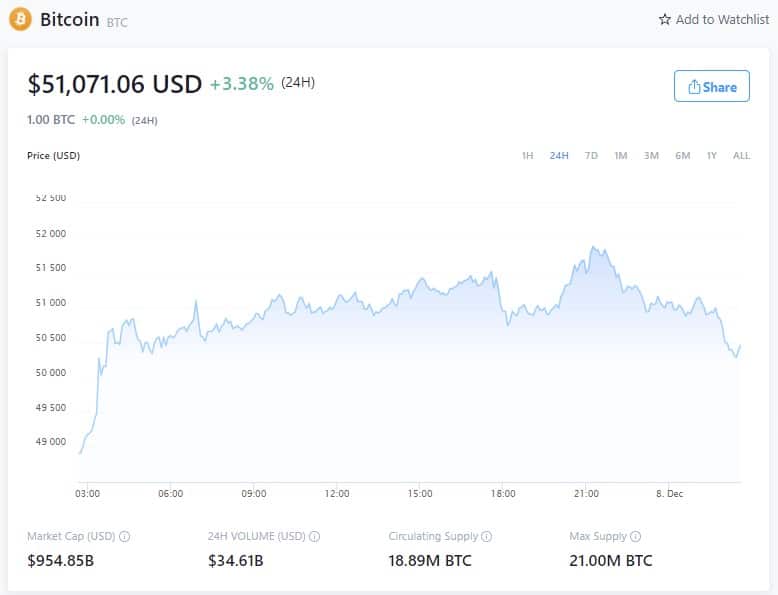778x595 pixels.
Task: Click the BTC ticker symbol label
Action: pos(117,22)
